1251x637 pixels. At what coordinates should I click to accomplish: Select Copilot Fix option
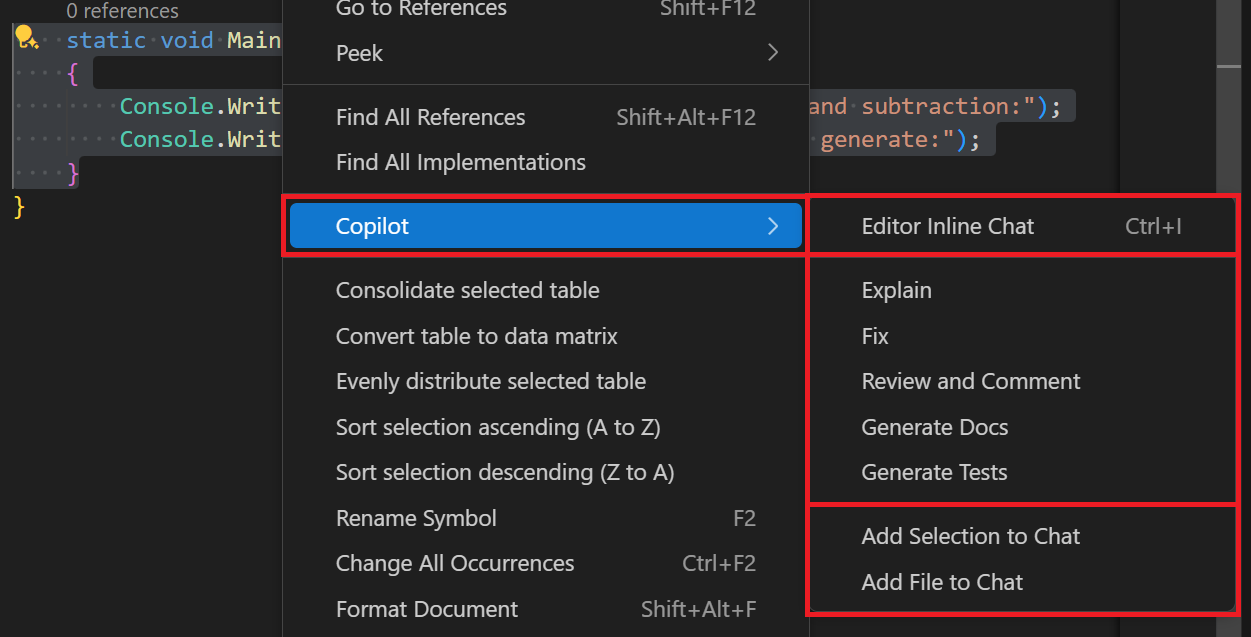(x=1022, y=336)
